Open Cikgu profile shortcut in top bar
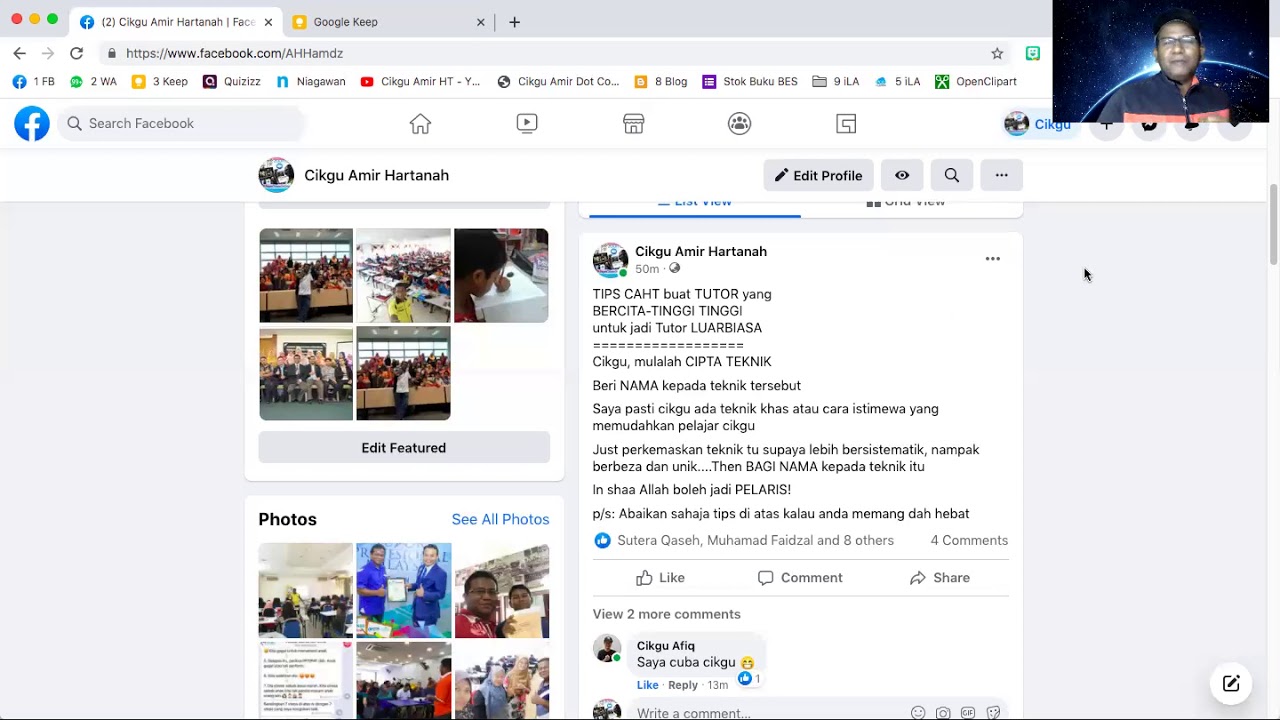1280x720 pixels. click(x=1037, y=124)
